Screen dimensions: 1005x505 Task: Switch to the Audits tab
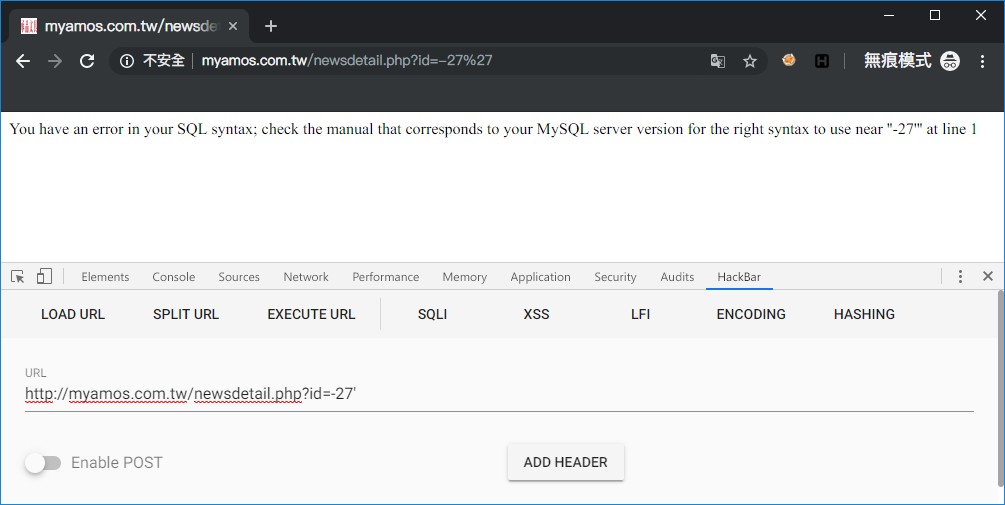click(677, 277)
